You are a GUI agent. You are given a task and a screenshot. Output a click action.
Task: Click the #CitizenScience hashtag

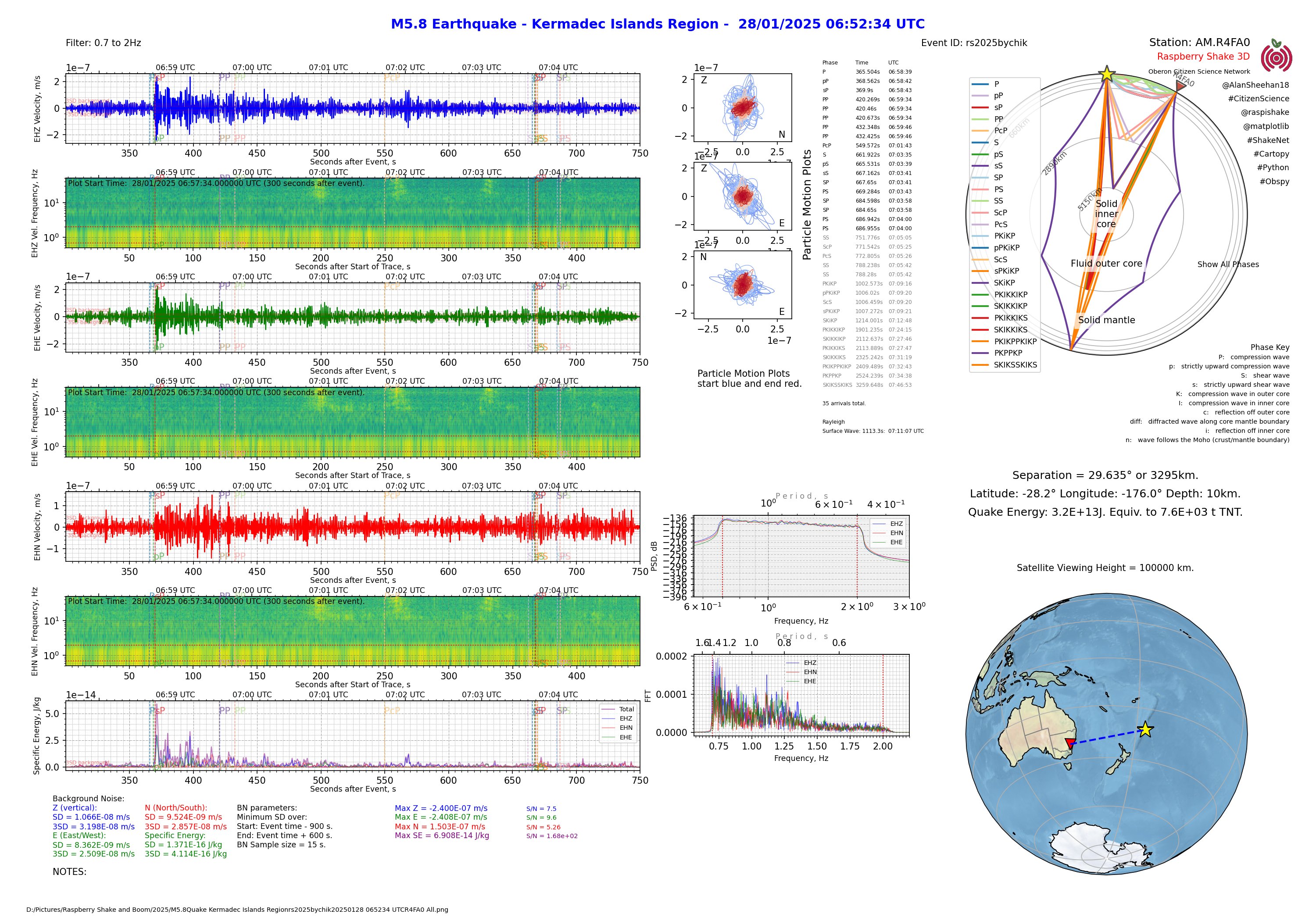[x=1258, y=99]
